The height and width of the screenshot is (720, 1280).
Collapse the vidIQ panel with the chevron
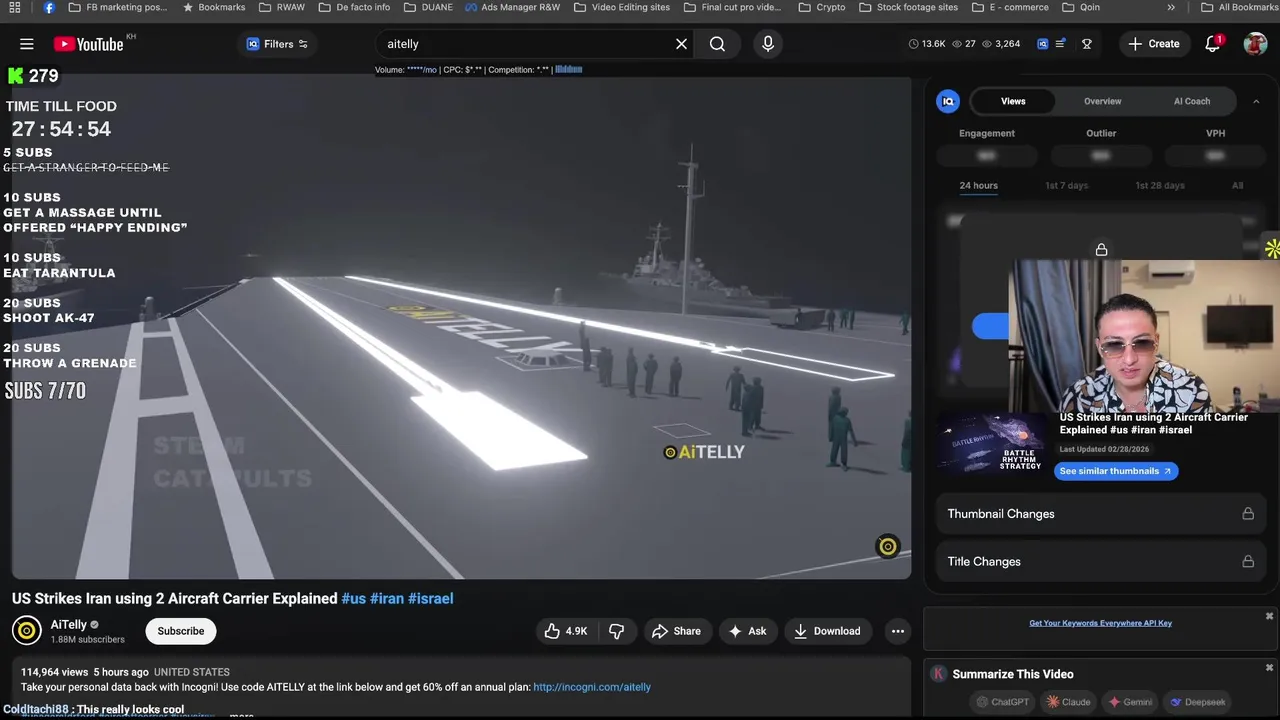click(1256, 101)
